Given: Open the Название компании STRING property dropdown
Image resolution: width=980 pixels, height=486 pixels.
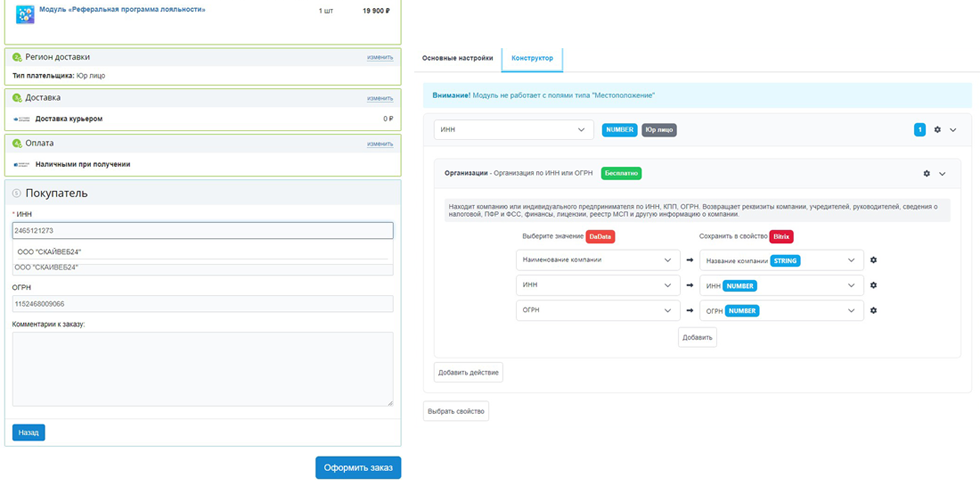Looking at the screenshot, I should tap(780, 260).
